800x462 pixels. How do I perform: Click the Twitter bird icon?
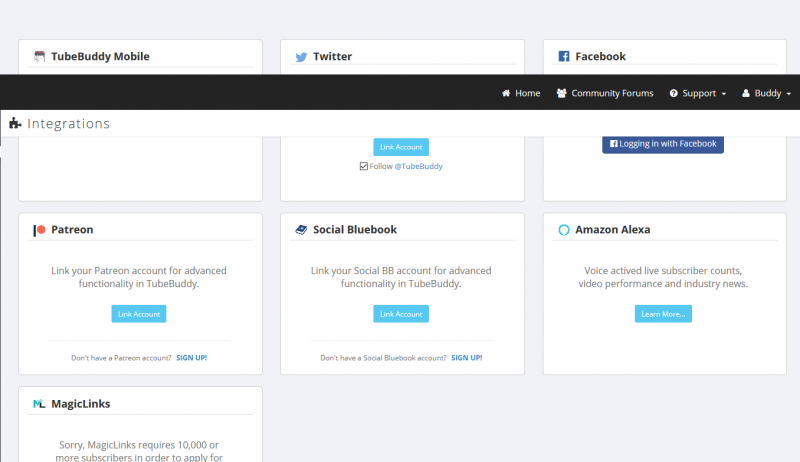point(301,57)
